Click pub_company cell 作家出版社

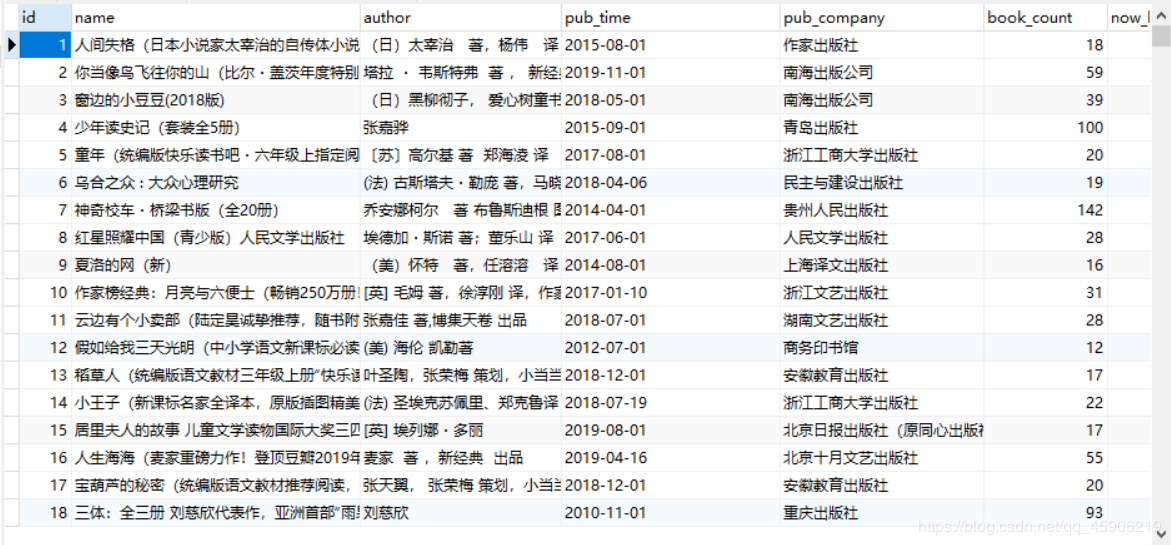coord(882,45)
